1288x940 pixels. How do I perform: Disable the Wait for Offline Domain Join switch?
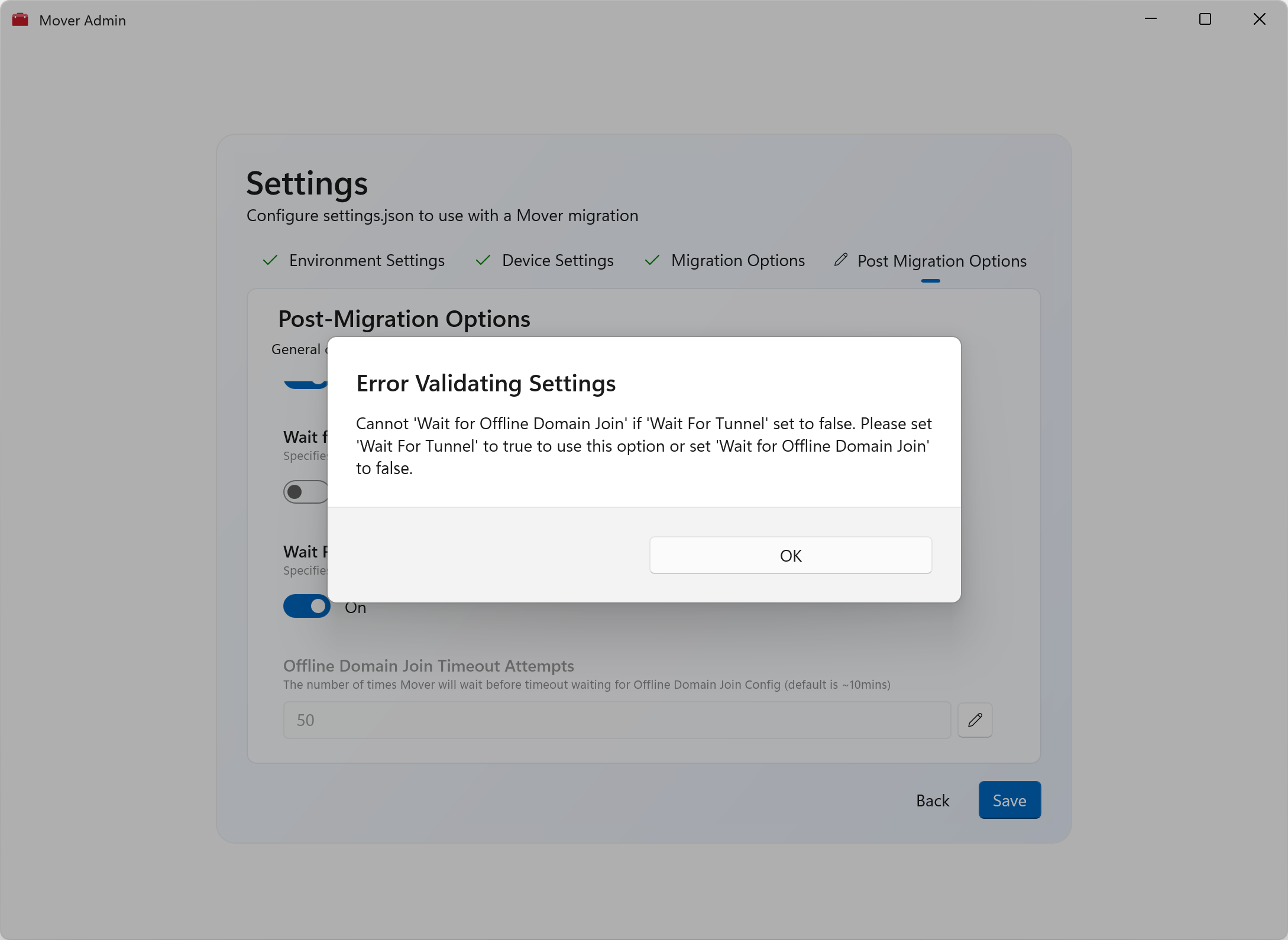306,607
